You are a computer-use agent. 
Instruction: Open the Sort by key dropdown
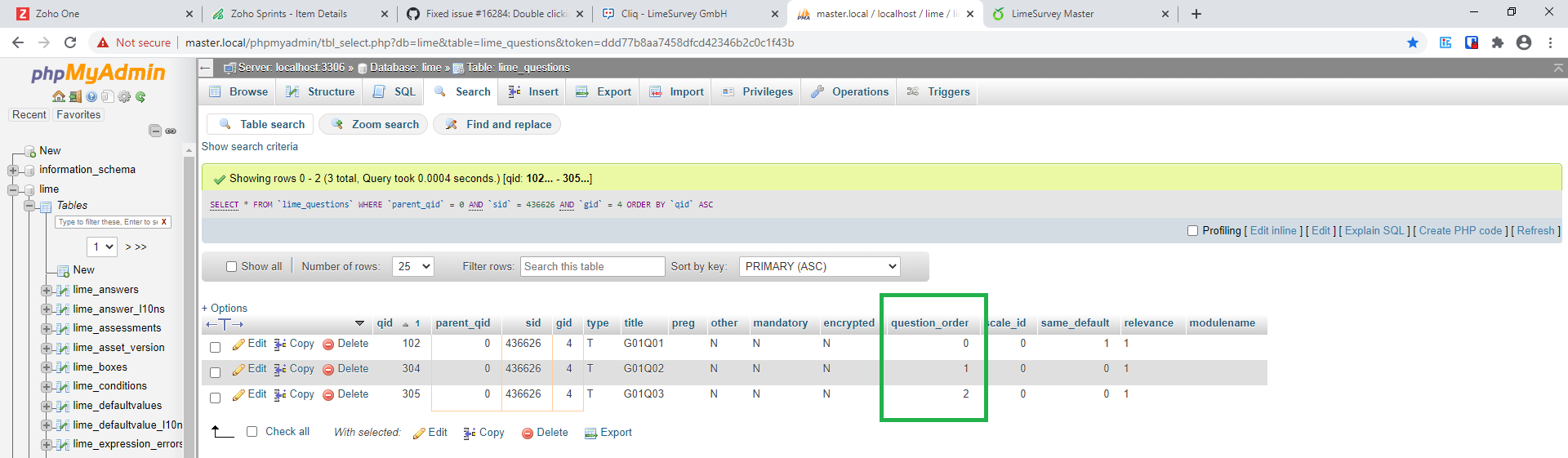point(819,266)
